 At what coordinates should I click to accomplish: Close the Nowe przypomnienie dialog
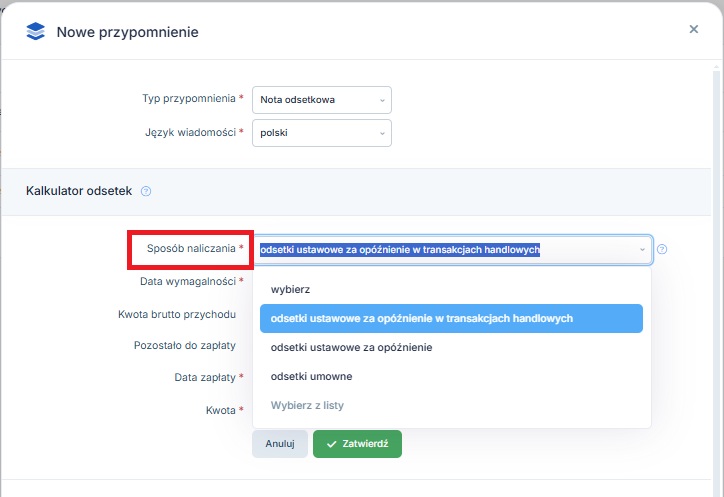(x=694, y=29)
